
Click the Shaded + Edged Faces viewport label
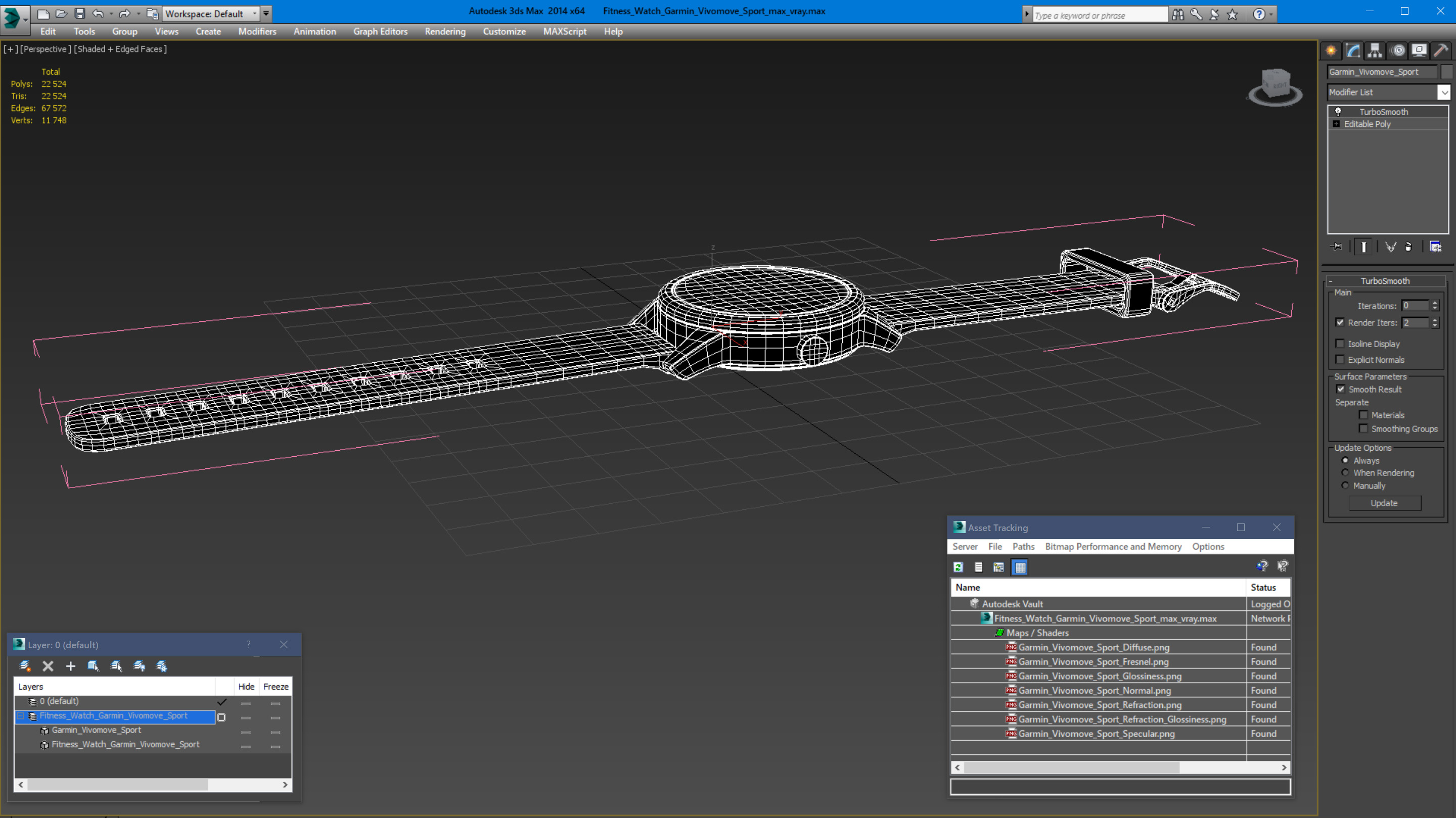(x=120, y=49)
